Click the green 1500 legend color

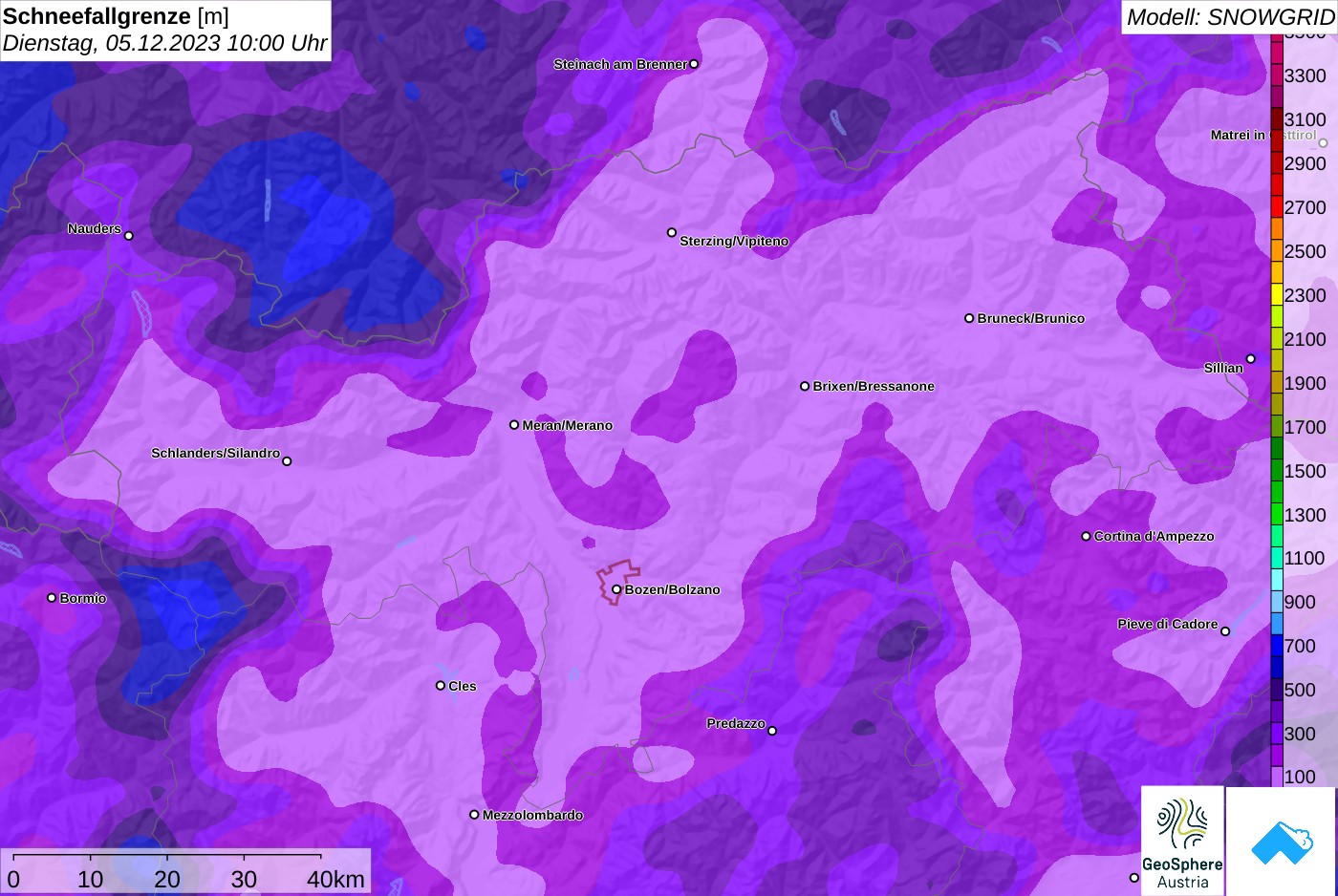click(x=1277, y=471)
